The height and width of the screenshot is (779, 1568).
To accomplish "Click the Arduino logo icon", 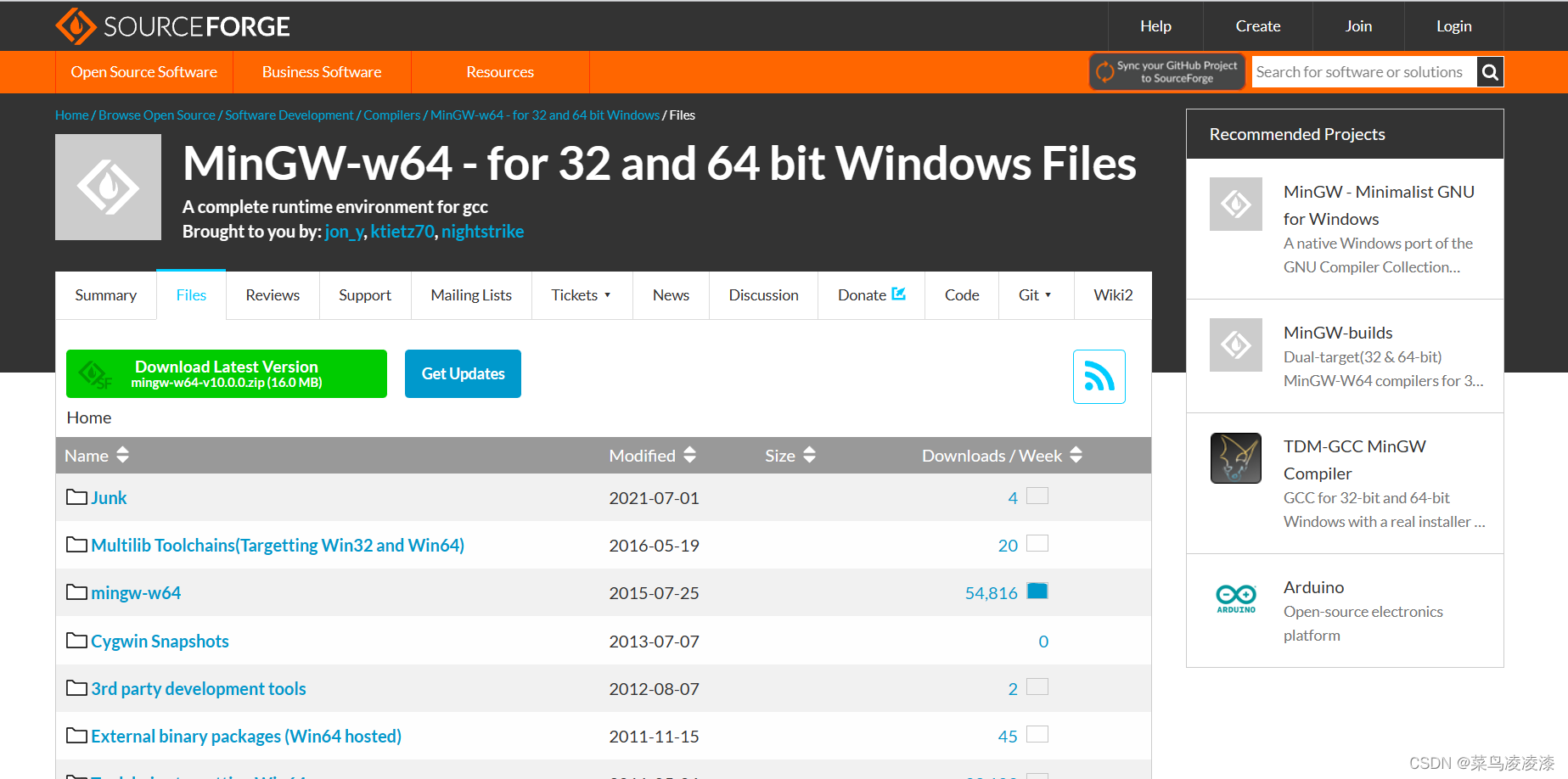I will coord(1236,598).
